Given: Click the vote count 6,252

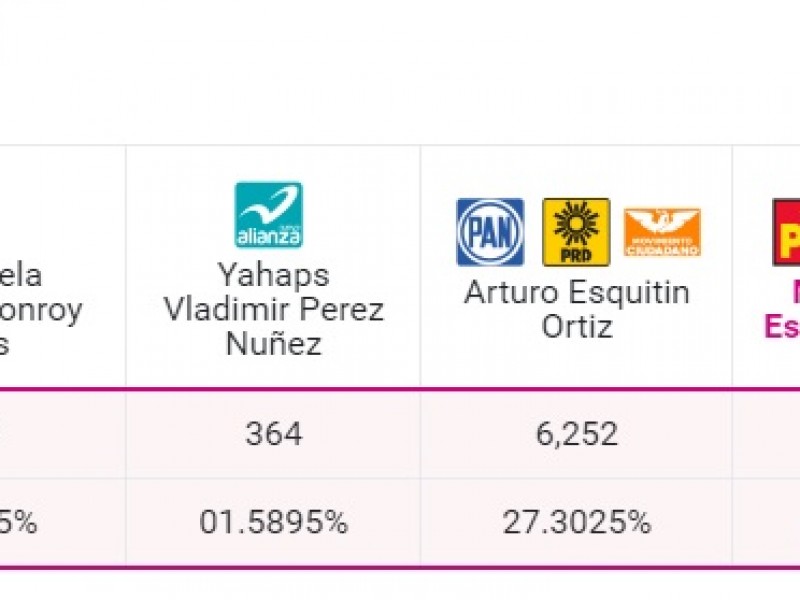Looking at the screenshot, I should tap(577, 434).
